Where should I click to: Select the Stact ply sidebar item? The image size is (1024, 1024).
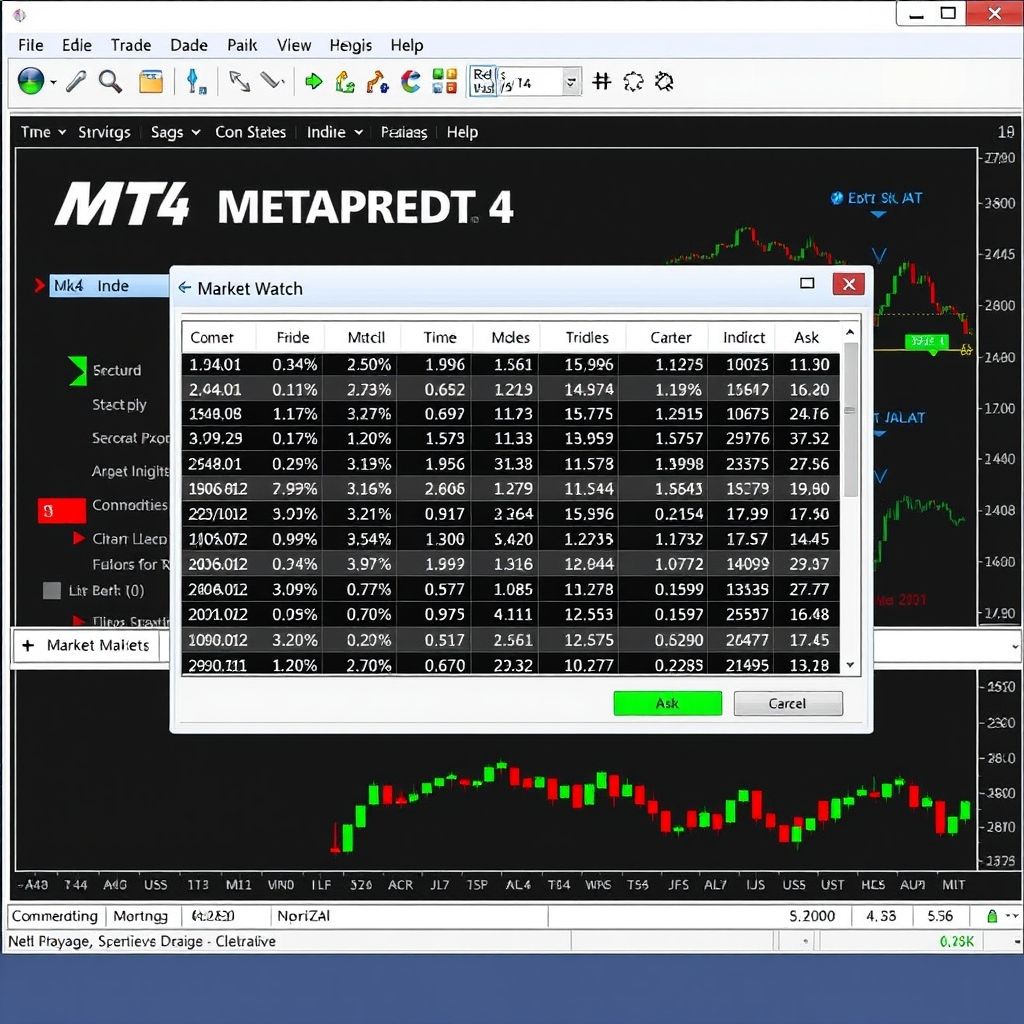pos(119,405)
